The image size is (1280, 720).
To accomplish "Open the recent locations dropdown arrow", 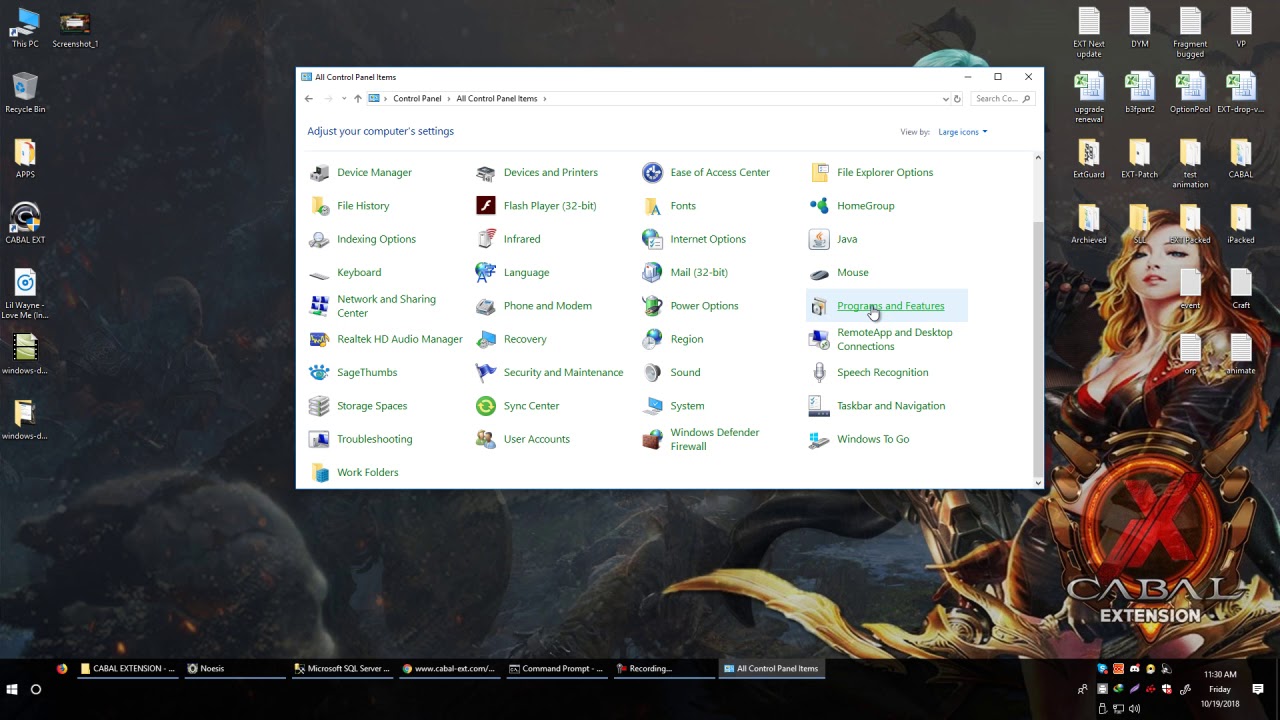I will tap(344, 99).
